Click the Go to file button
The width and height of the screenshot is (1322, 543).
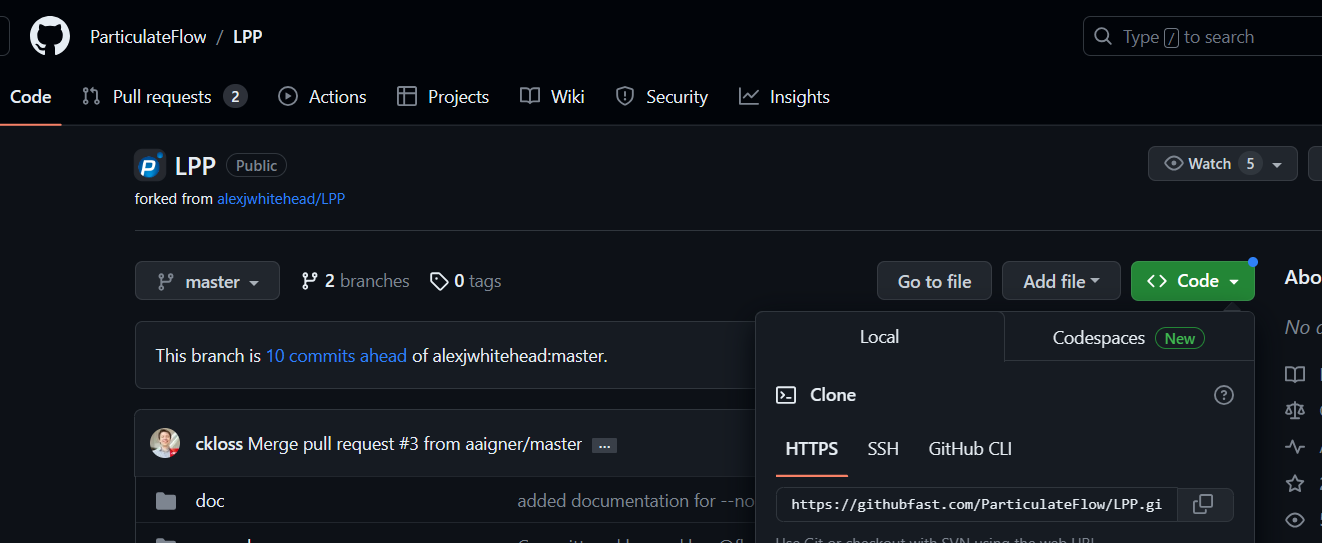(x=934, y=281)
